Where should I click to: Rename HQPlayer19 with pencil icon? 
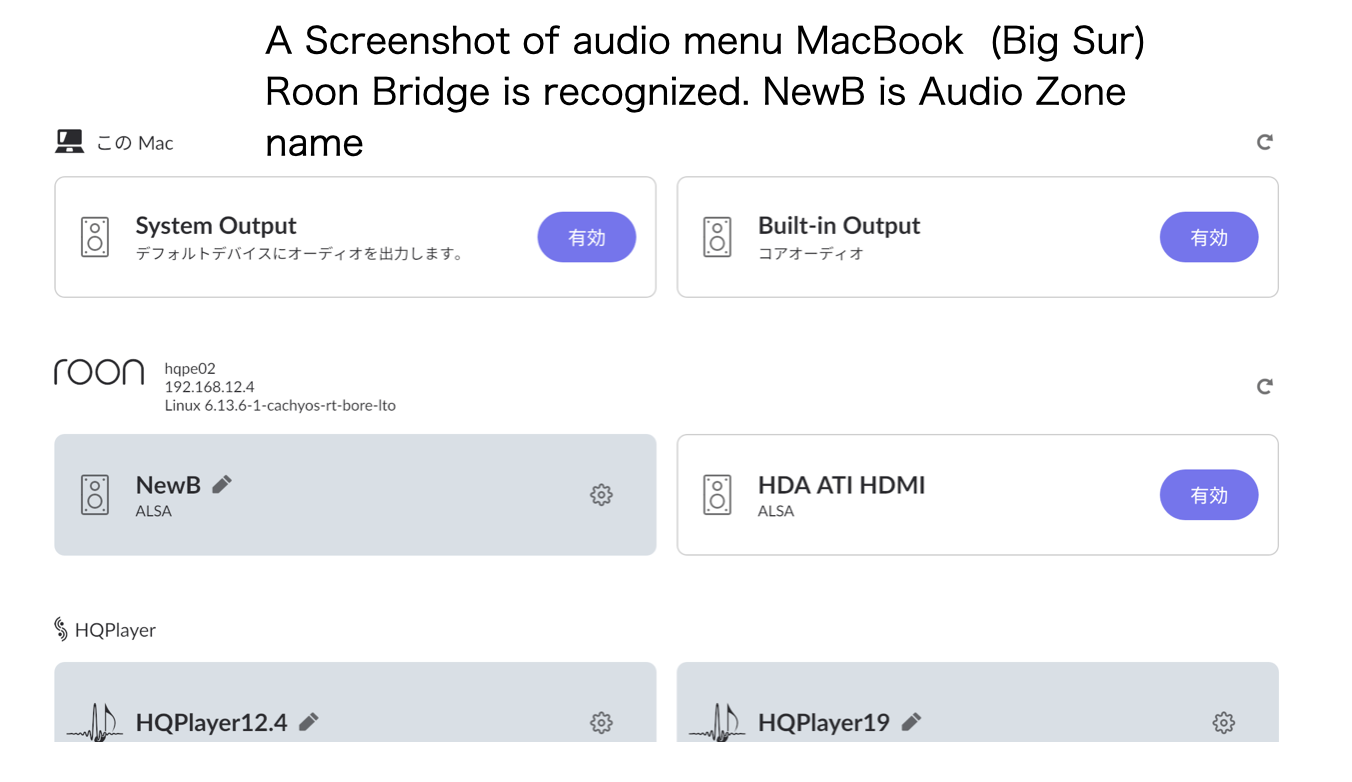[x=911, y=721]
